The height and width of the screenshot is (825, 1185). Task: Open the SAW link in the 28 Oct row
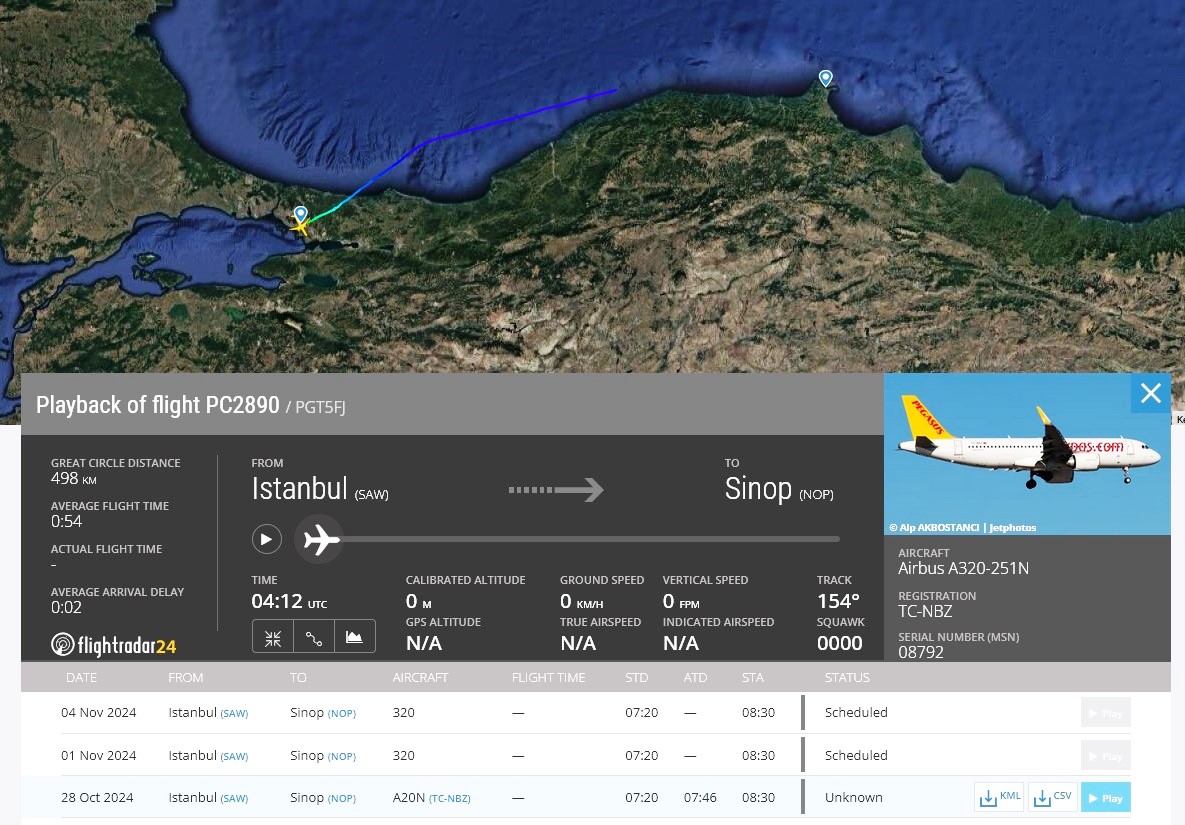coord(234,799)
